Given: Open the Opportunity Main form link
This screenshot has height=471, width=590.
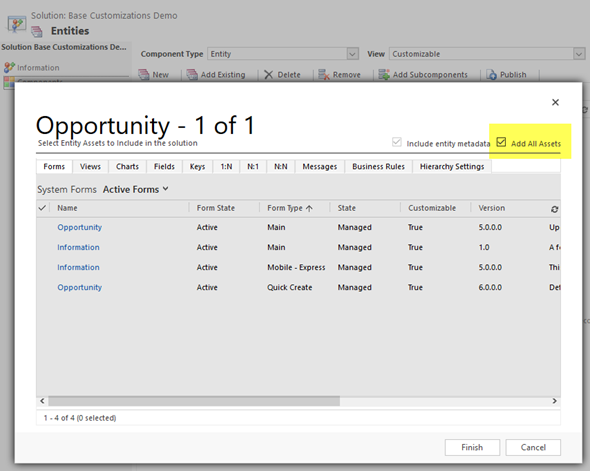Looking at the screenshot, I should [x=80, y=227].
